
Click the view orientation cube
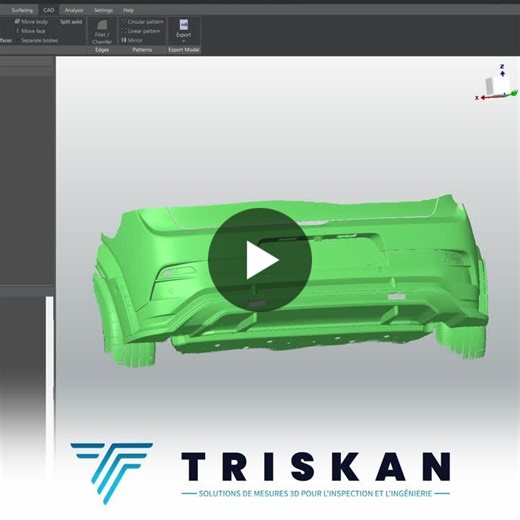tap(497, 85)
